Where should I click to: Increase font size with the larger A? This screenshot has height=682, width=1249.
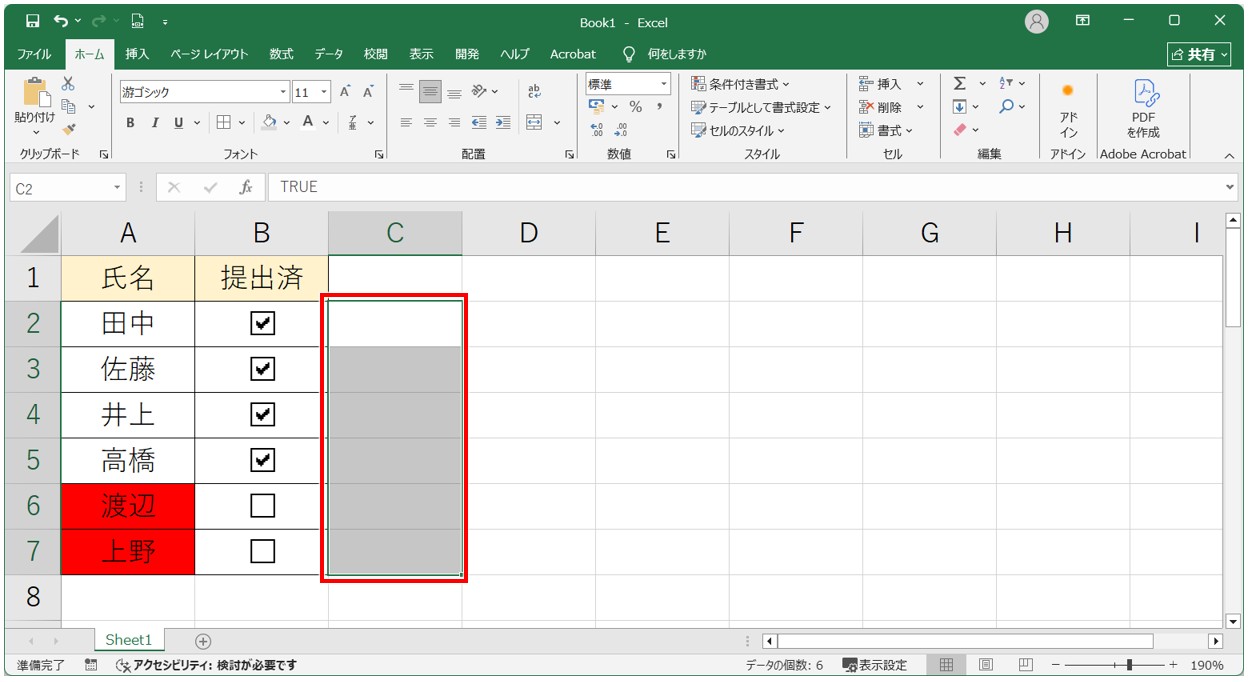pos(345,92)
